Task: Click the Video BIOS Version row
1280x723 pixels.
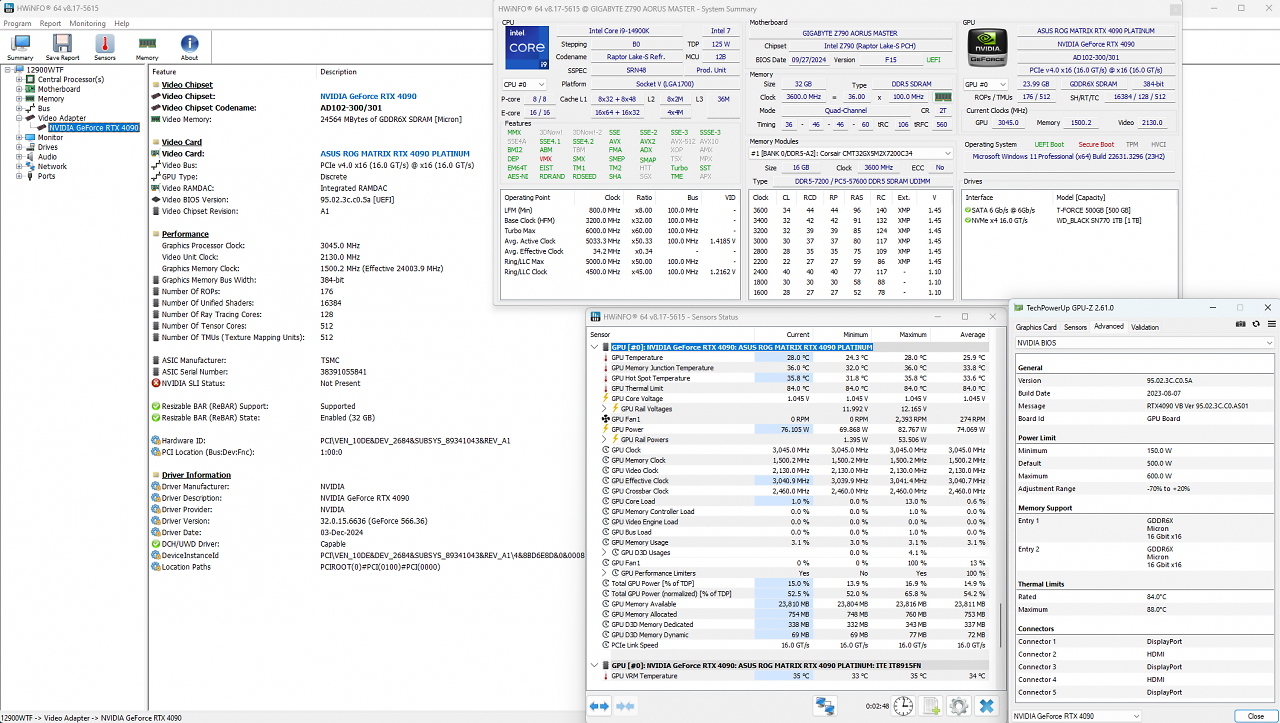Action: (x=367, y=199)
